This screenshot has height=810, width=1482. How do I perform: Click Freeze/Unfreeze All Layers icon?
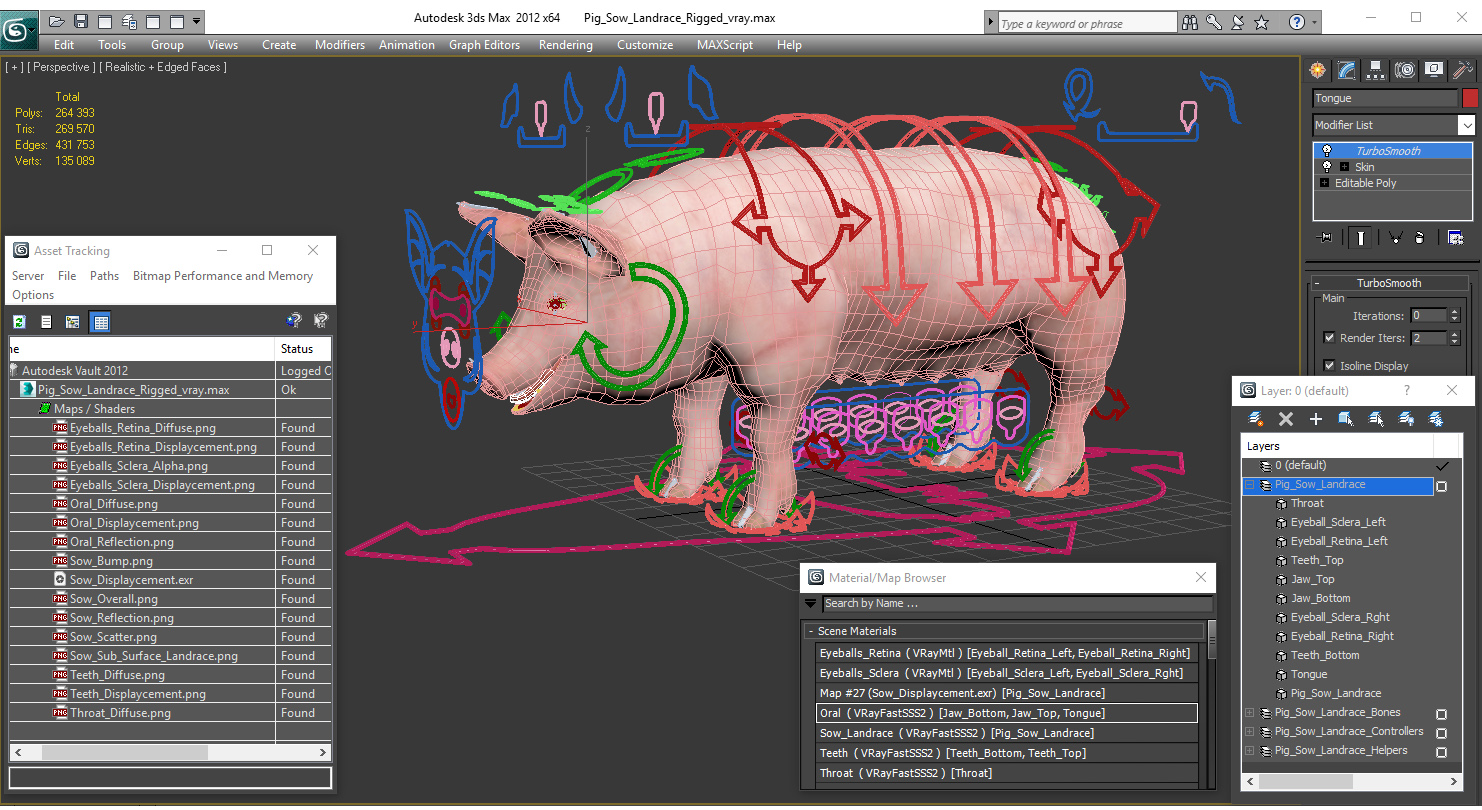click(1436, 419)
